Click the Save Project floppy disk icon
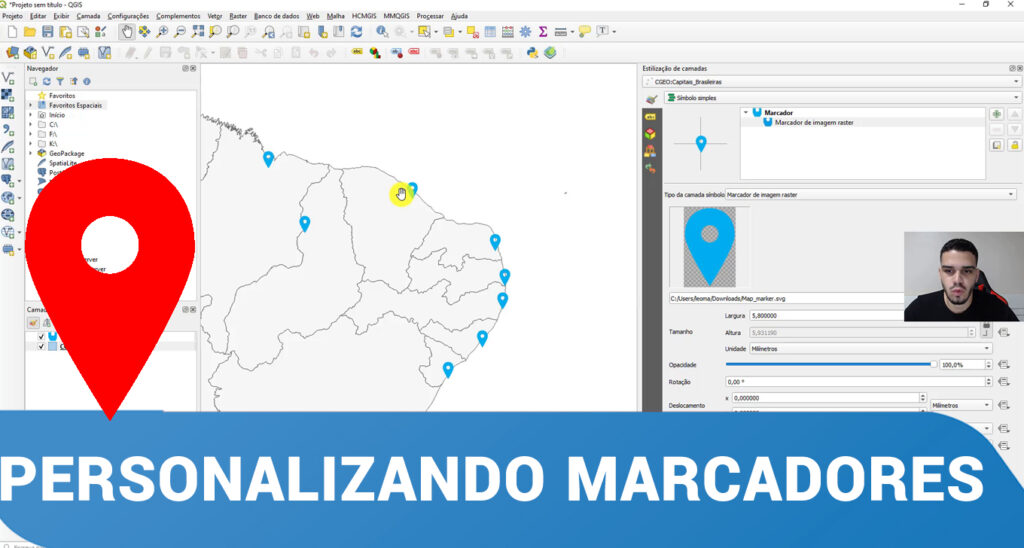 pyautogui.click(x=48, y=32)
